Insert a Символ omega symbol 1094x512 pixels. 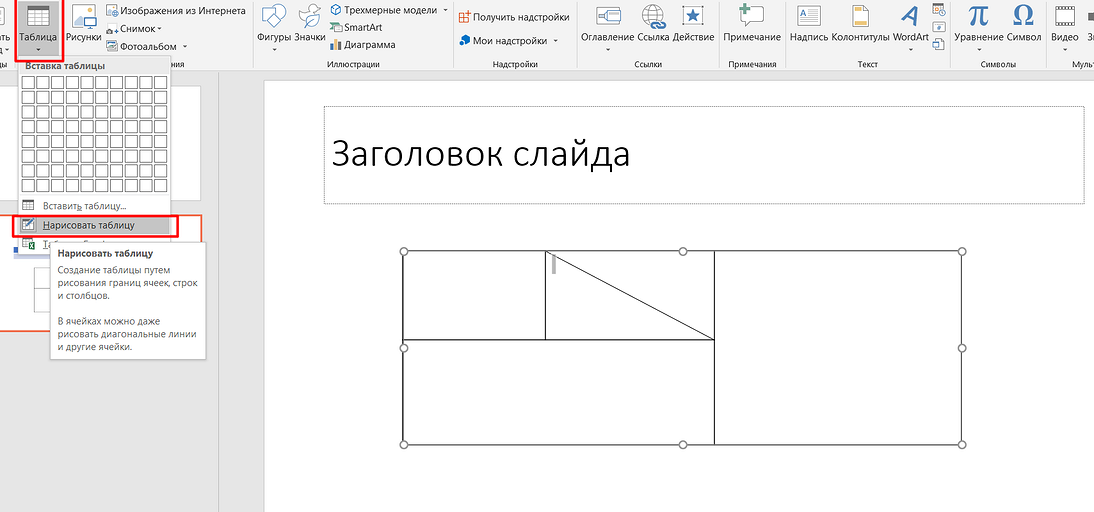[1023, 26]
